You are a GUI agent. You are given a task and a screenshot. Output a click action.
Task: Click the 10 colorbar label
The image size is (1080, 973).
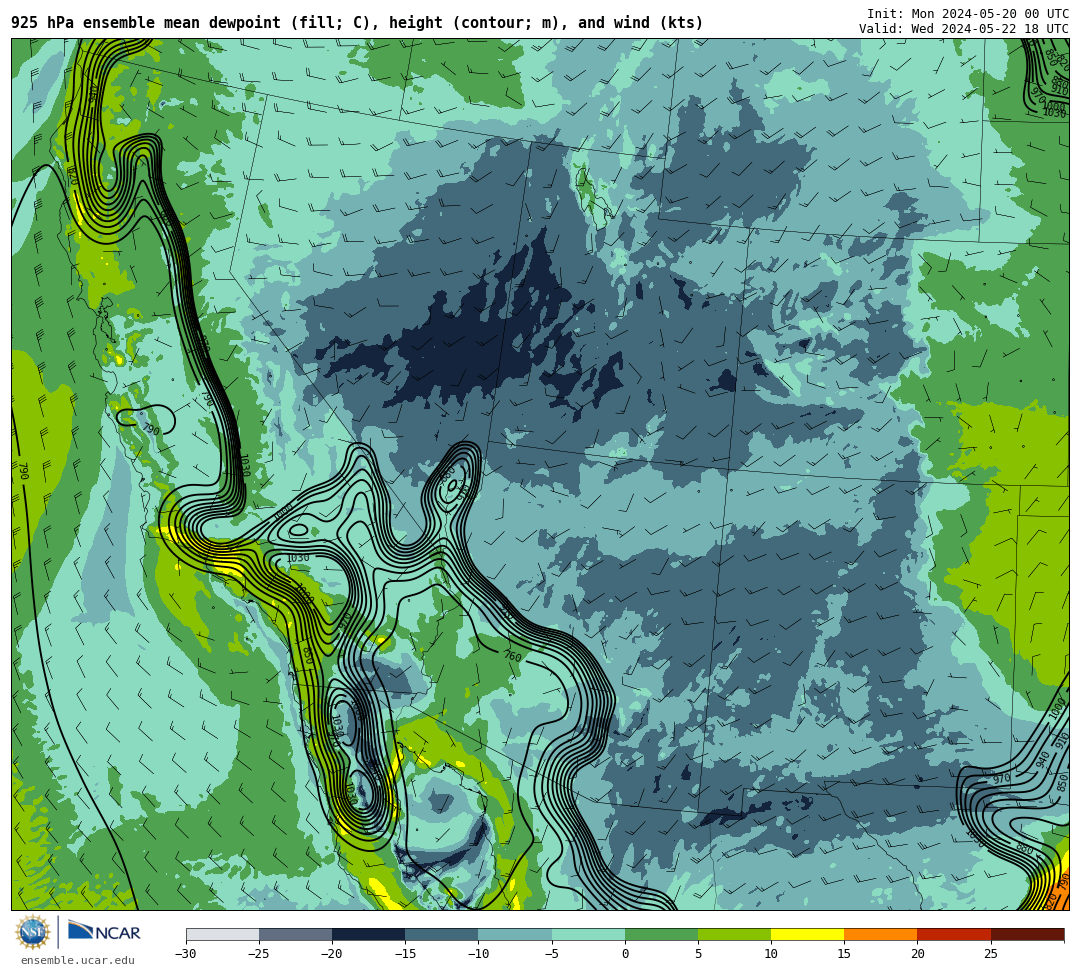point(771,954)
